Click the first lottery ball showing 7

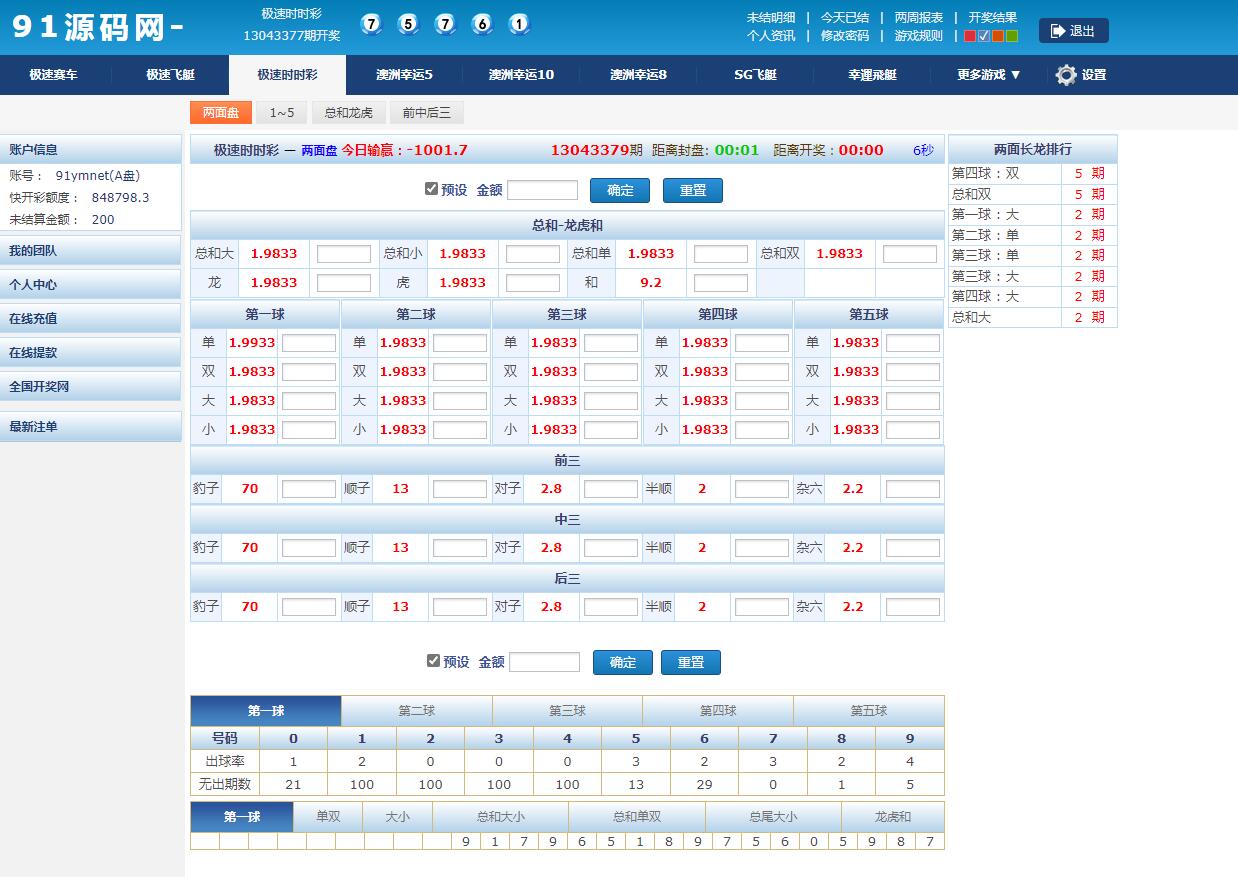pos(371,22)
